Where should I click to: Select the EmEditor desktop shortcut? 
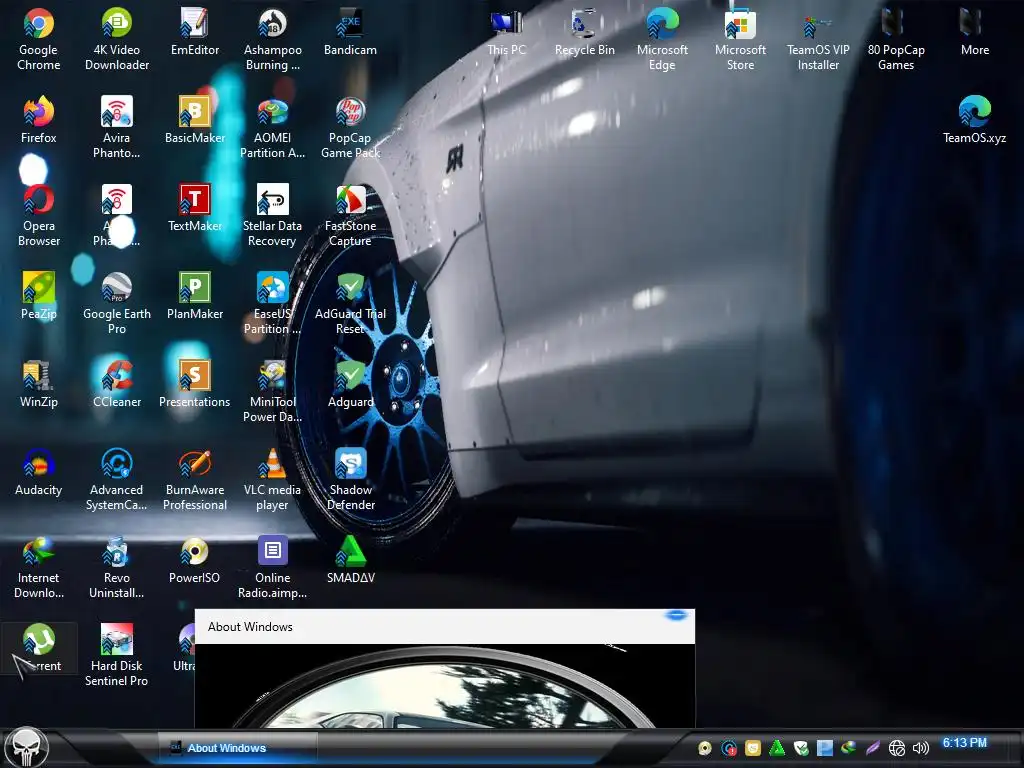click(x=195, y=31)
